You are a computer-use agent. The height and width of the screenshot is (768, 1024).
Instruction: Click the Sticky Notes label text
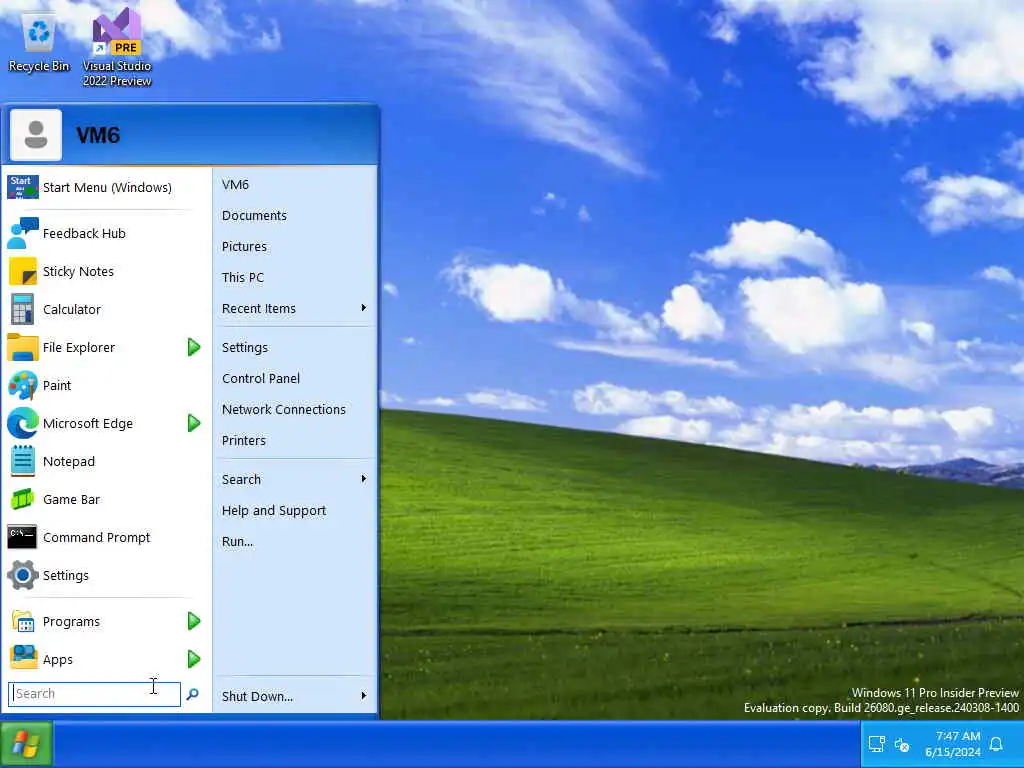tap(78, 271)
